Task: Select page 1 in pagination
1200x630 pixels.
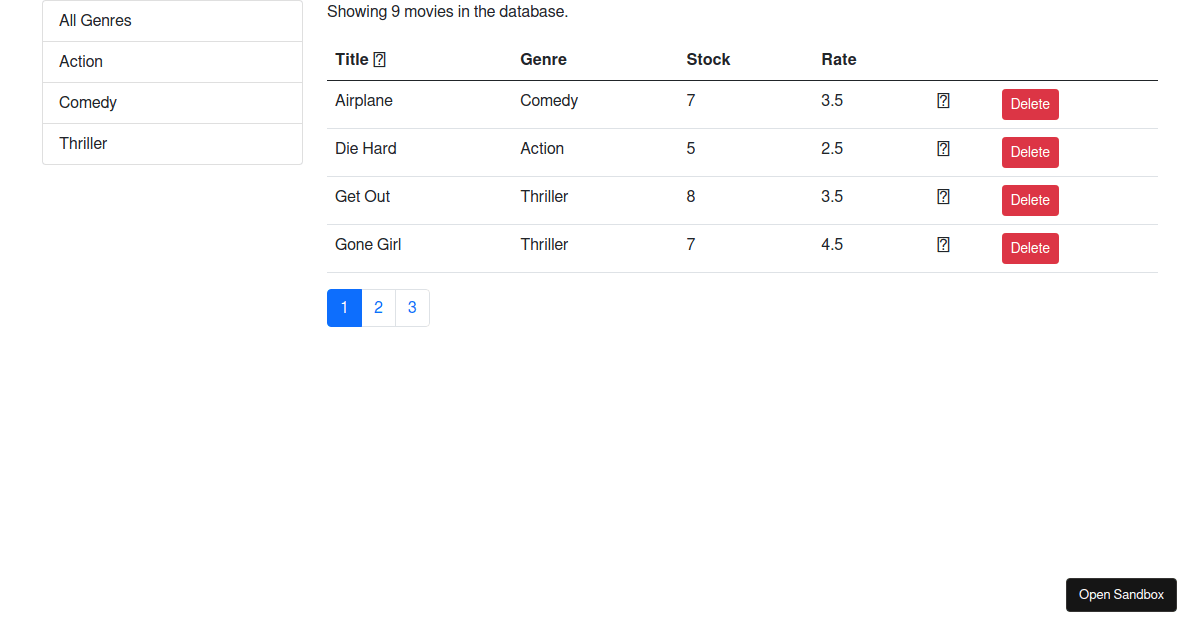Action: click(344, 307)
